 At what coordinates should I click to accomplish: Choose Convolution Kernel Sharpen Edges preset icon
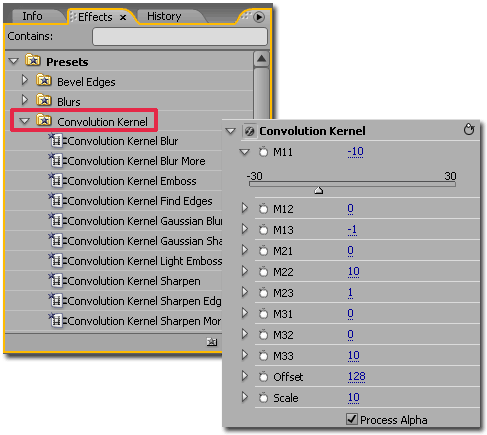56,301
